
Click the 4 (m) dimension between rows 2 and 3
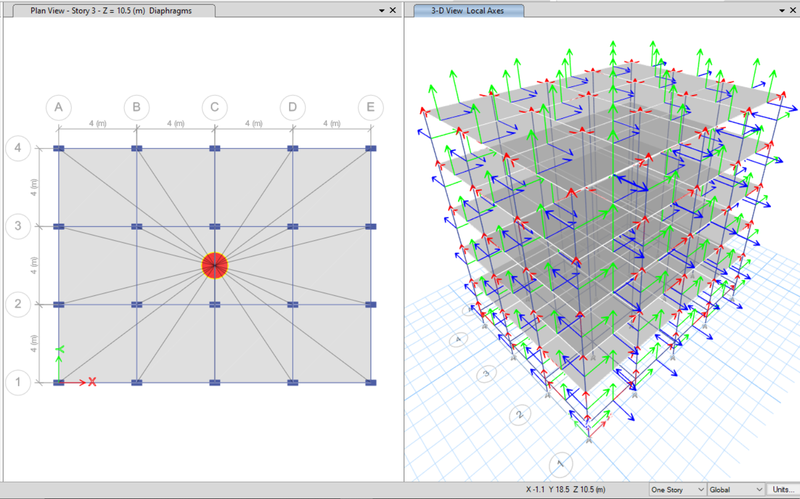34,265
